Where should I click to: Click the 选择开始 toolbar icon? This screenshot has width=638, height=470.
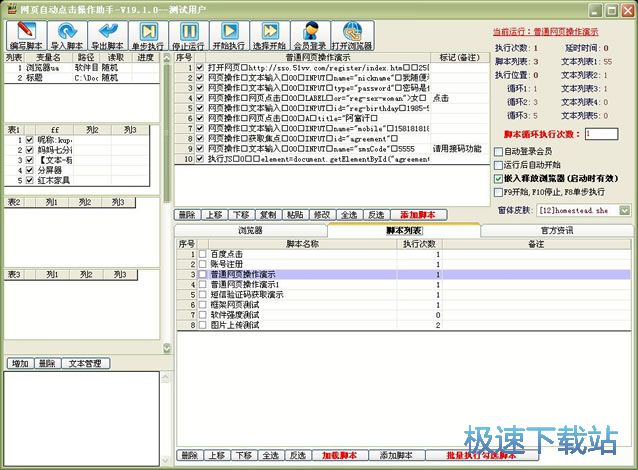coord(269,35)
